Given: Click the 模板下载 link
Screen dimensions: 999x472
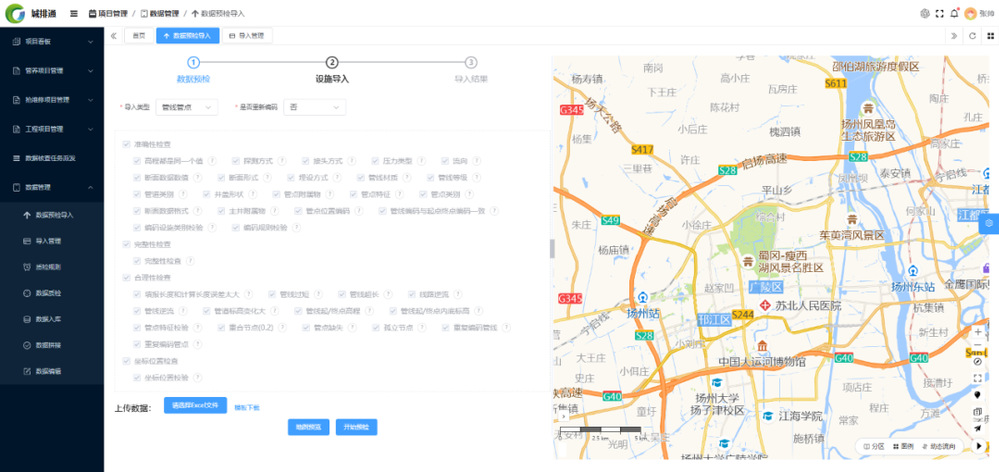Looking at the screenshot, I should pyautogui.click(x=247, y=407).
